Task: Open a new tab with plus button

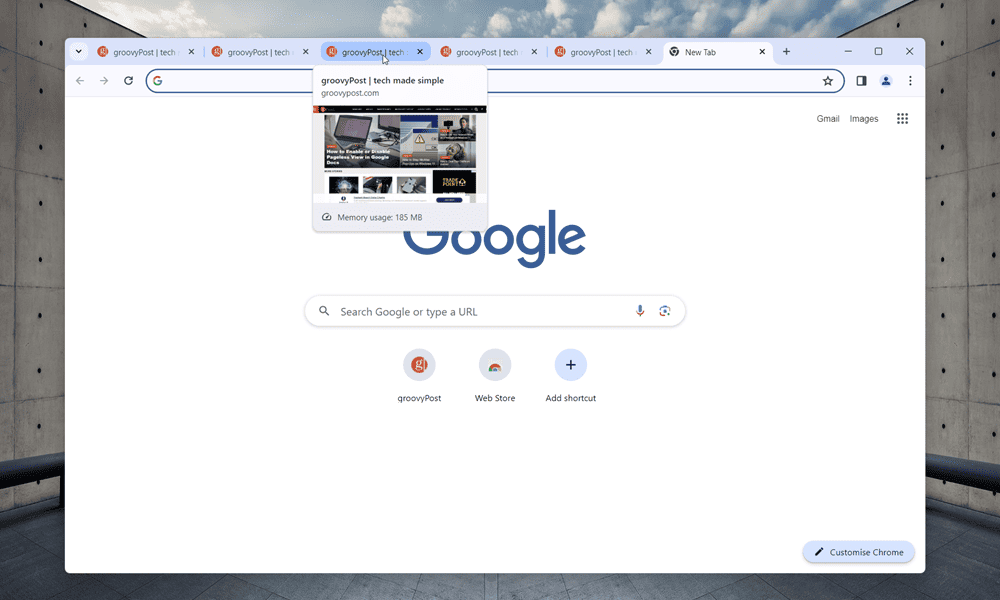Action: click(786, 52)
